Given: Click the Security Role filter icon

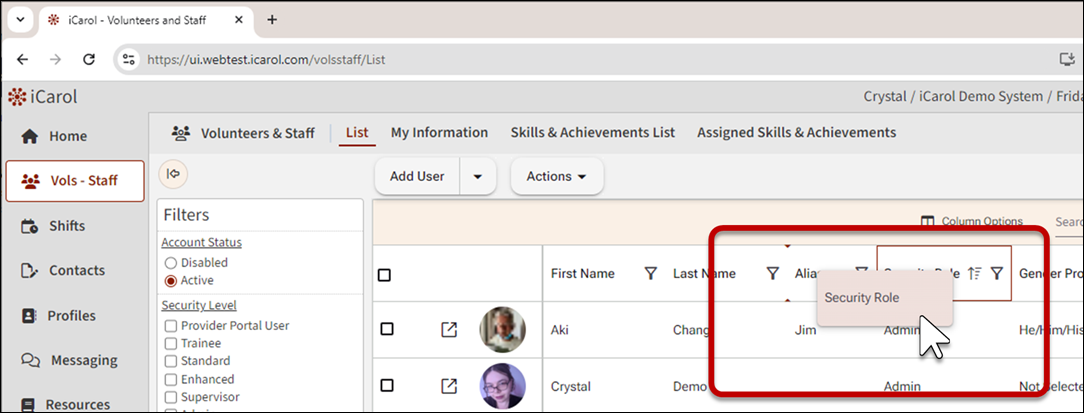Looking at the screenshot, I should 997,274.
